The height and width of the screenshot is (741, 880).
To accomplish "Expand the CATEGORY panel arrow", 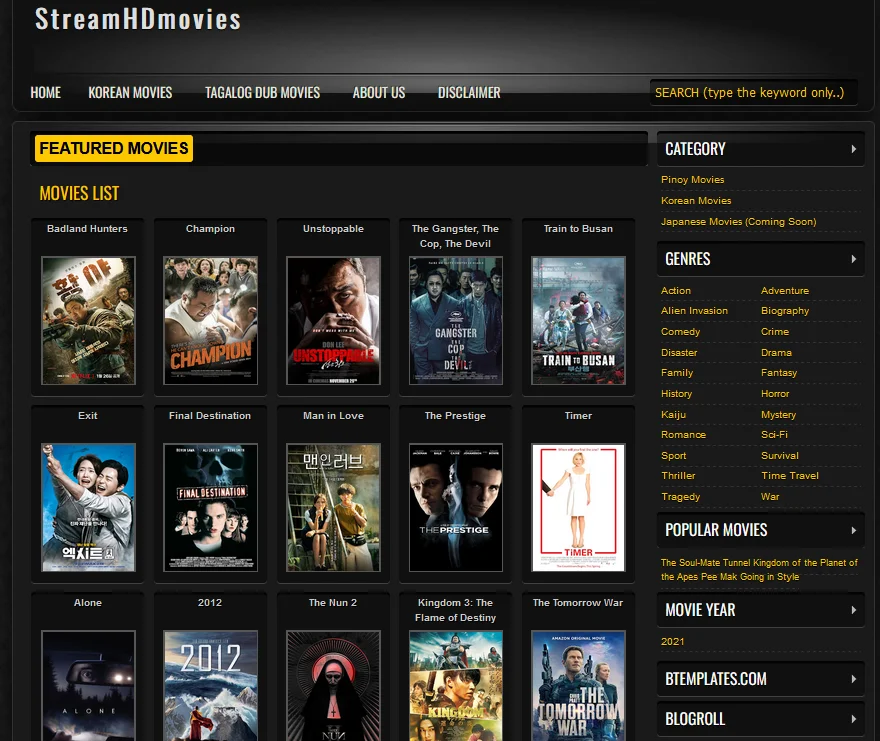I will (854, 149).
